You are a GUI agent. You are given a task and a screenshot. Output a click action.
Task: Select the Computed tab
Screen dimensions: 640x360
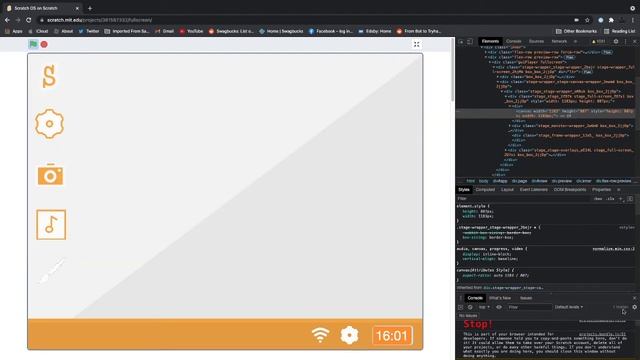pyautogui.click(x=485, y=190)
